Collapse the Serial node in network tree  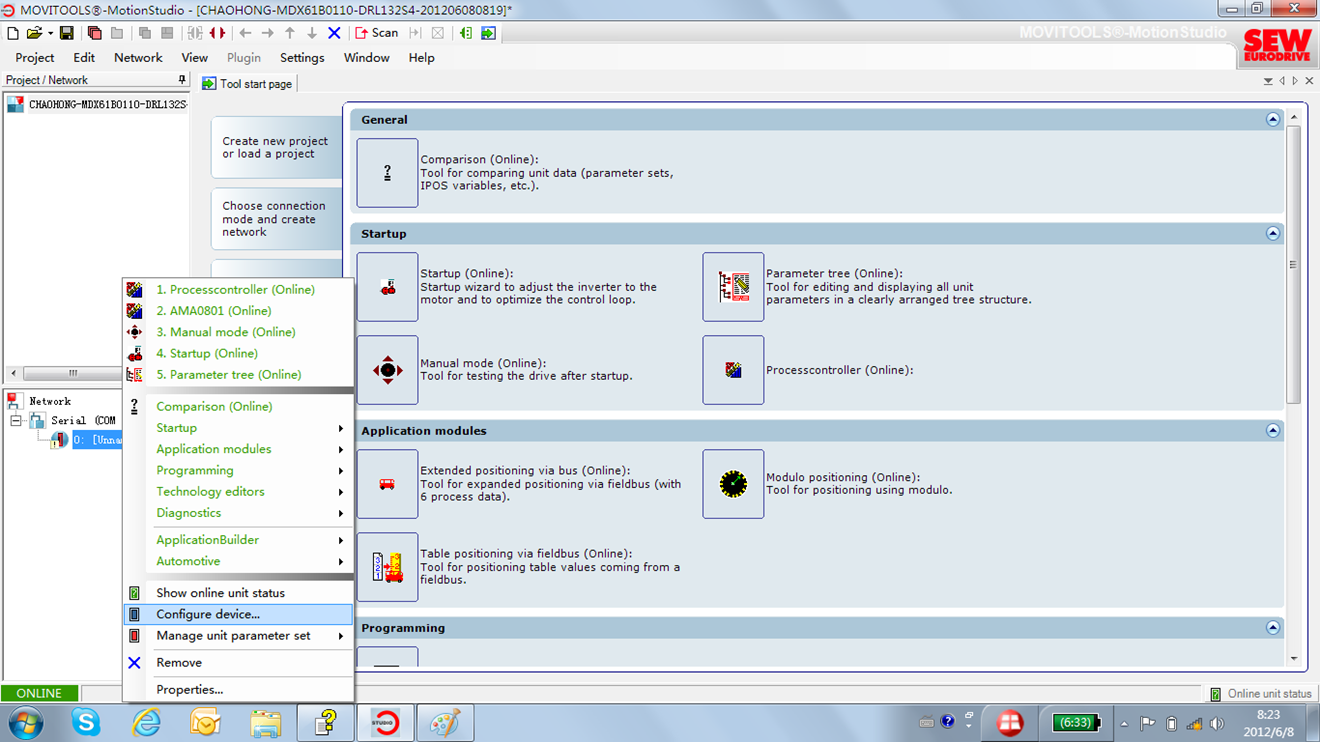[x=16, y=421]
